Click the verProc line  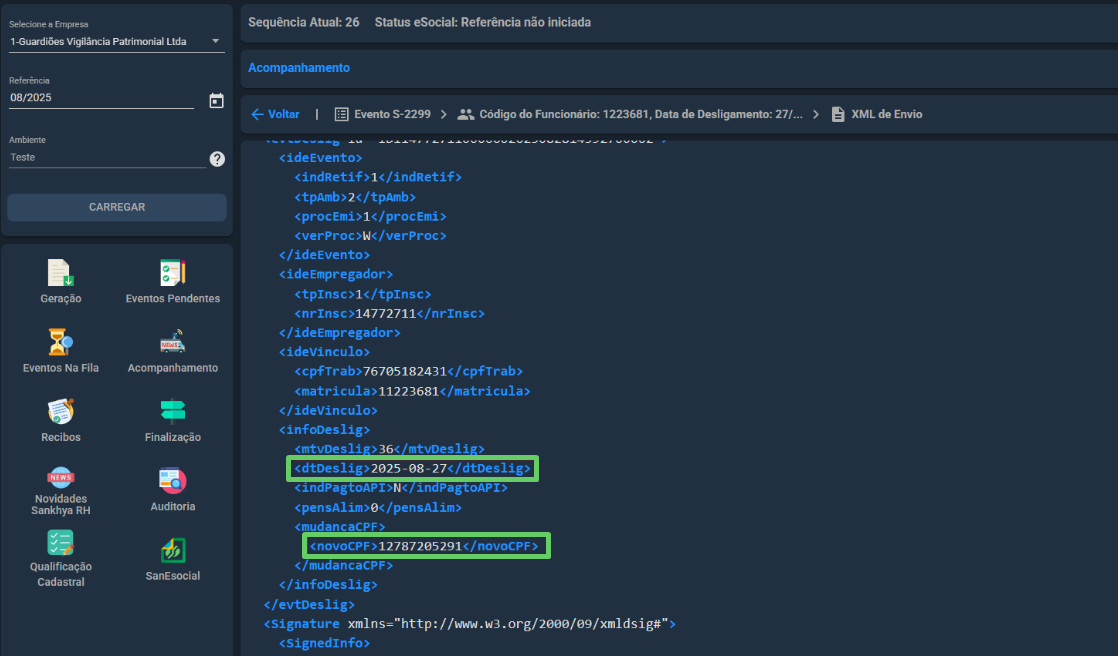click(370, 235)
